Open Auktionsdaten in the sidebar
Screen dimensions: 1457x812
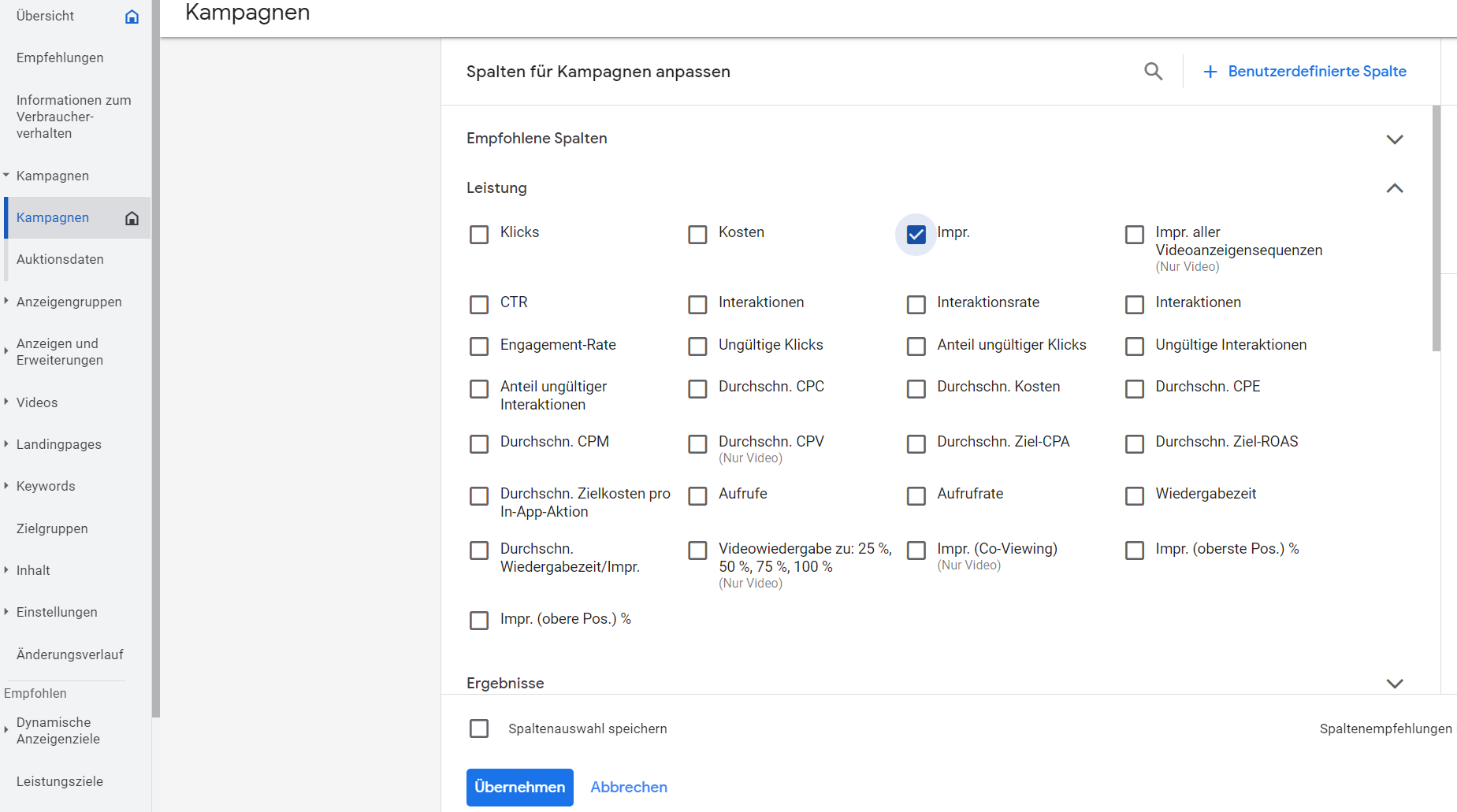pyautogui.click(x=60, y=259)
